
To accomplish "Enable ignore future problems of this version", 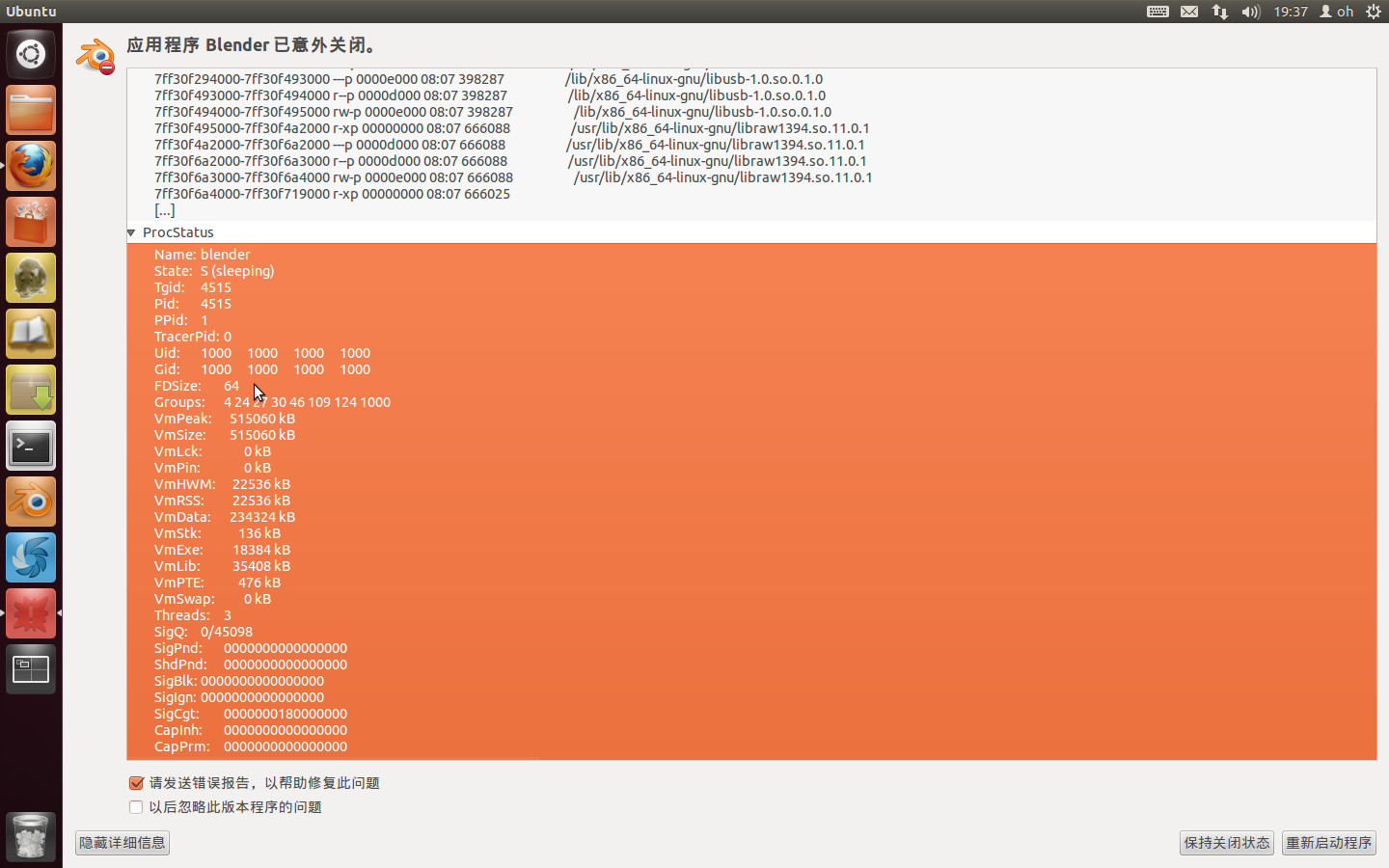I will coord(136,807).
